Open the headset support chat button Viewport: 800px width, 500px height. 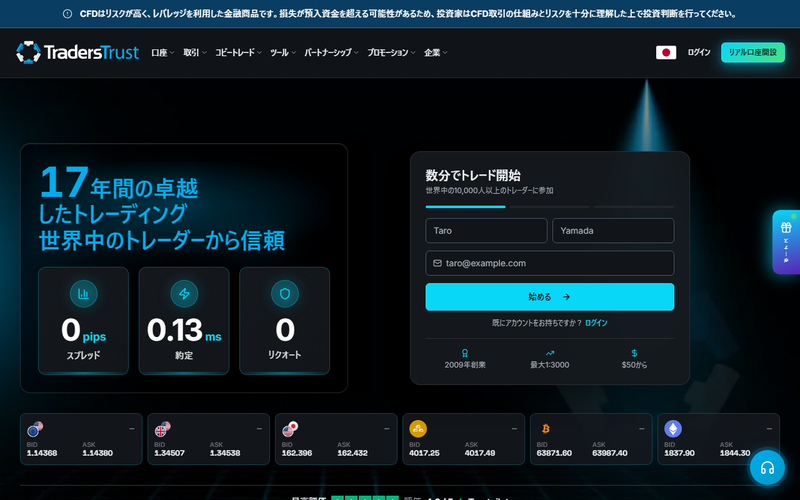coord(767,467)
